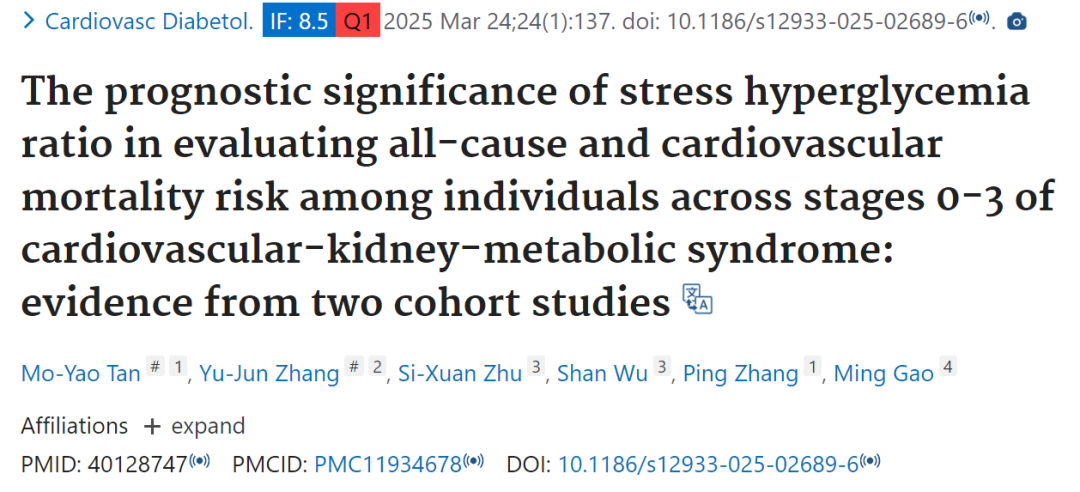
Task: Click the translate icon after the title
Action: coord(697,298)
